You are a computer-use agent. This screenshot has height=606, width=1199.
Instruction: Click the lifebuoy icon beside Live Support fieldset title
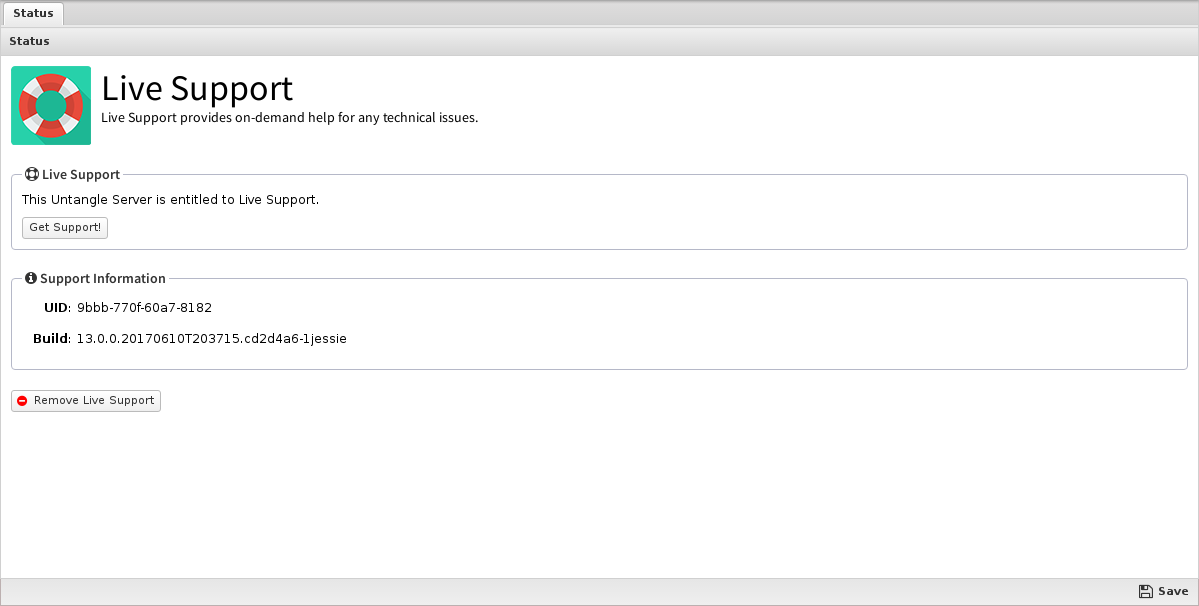click(31, 174)
